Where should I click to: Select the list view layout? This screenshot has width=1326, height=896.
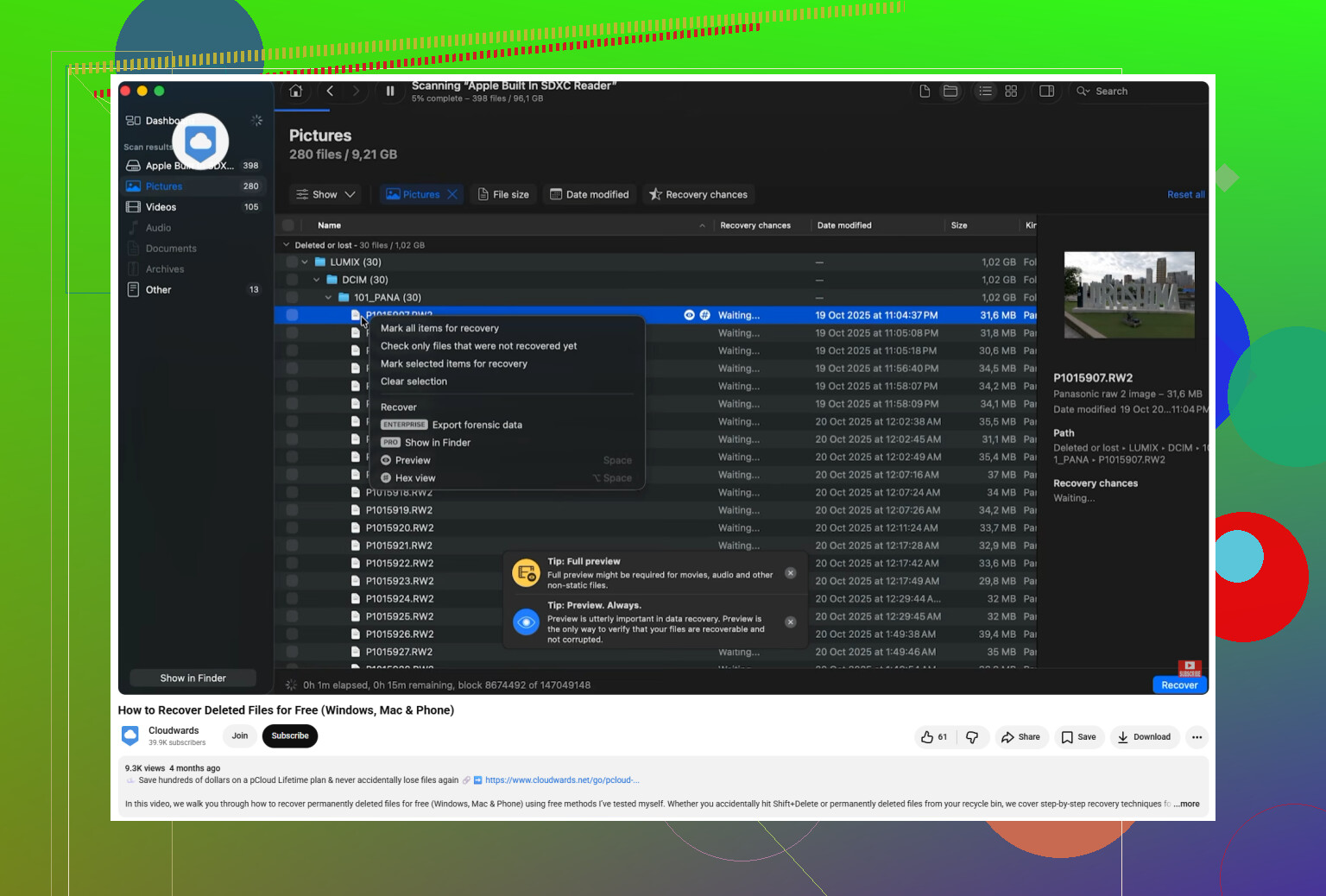coord(985,91)
